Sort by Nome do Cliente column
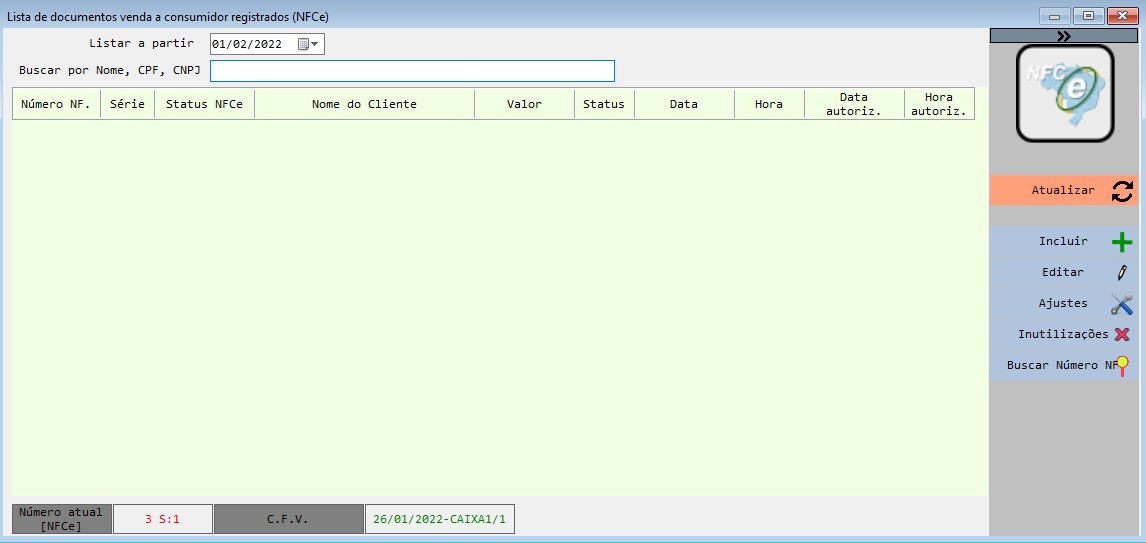Image resolution: width=1146 pixels, height=543 pixels. point(364,104)
